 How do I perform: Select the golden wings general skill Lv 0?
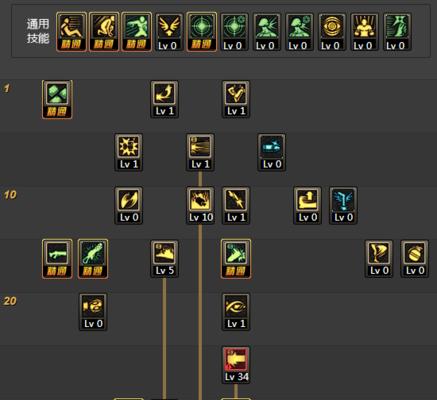pyautogui.click(x=169, y=32)
